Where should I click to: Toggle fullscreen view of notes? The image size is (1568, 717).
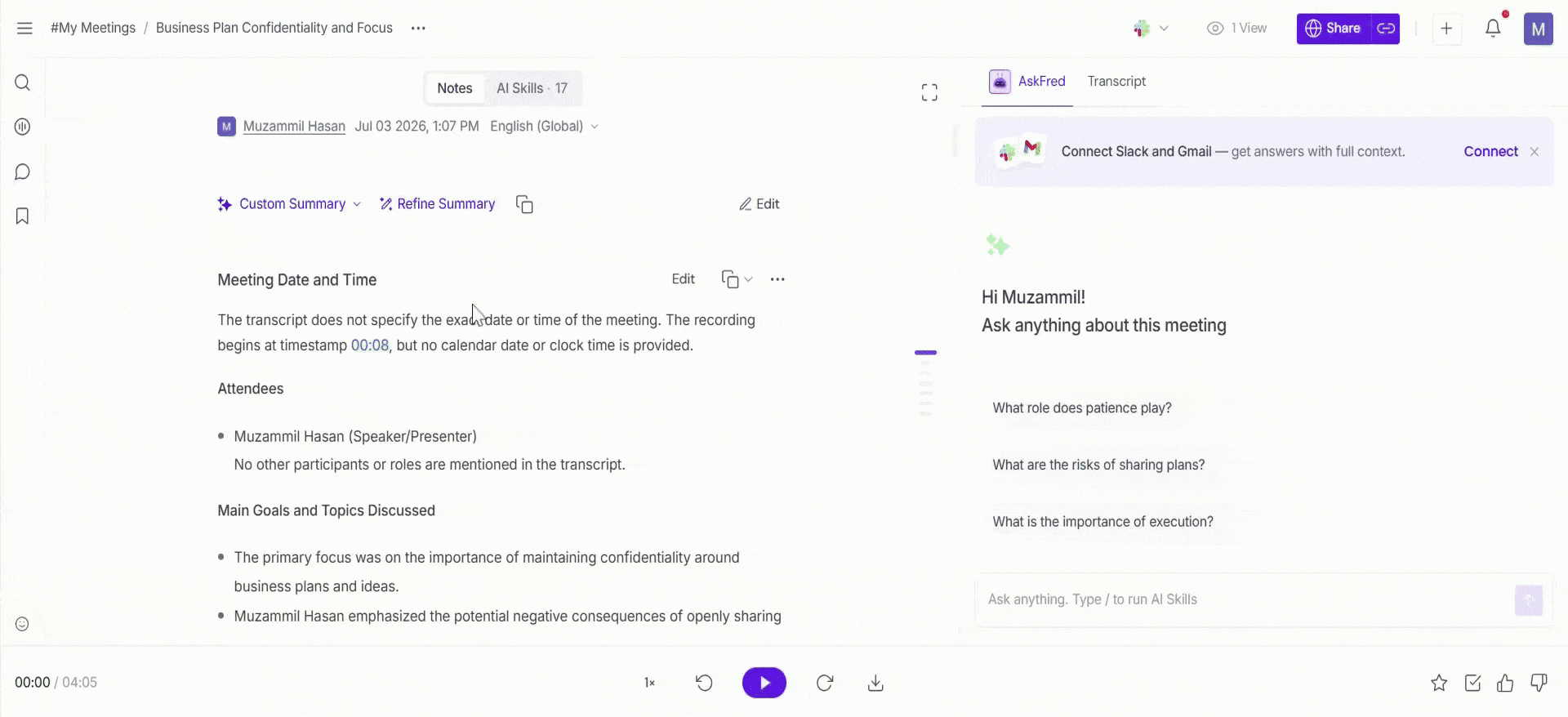pyautogui.click(x=929, y=92)
